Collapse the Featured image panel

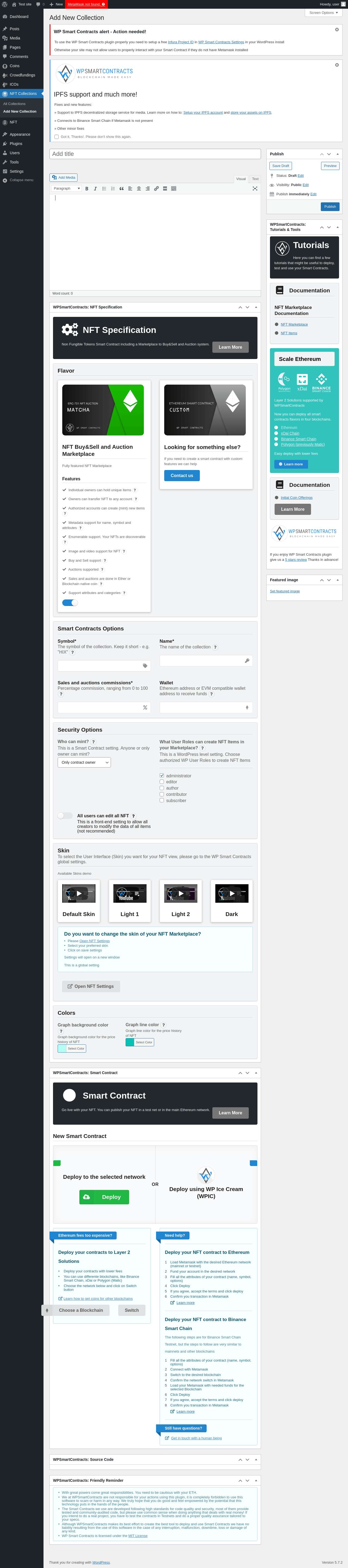pyautogui.click(x=338, y=580)
